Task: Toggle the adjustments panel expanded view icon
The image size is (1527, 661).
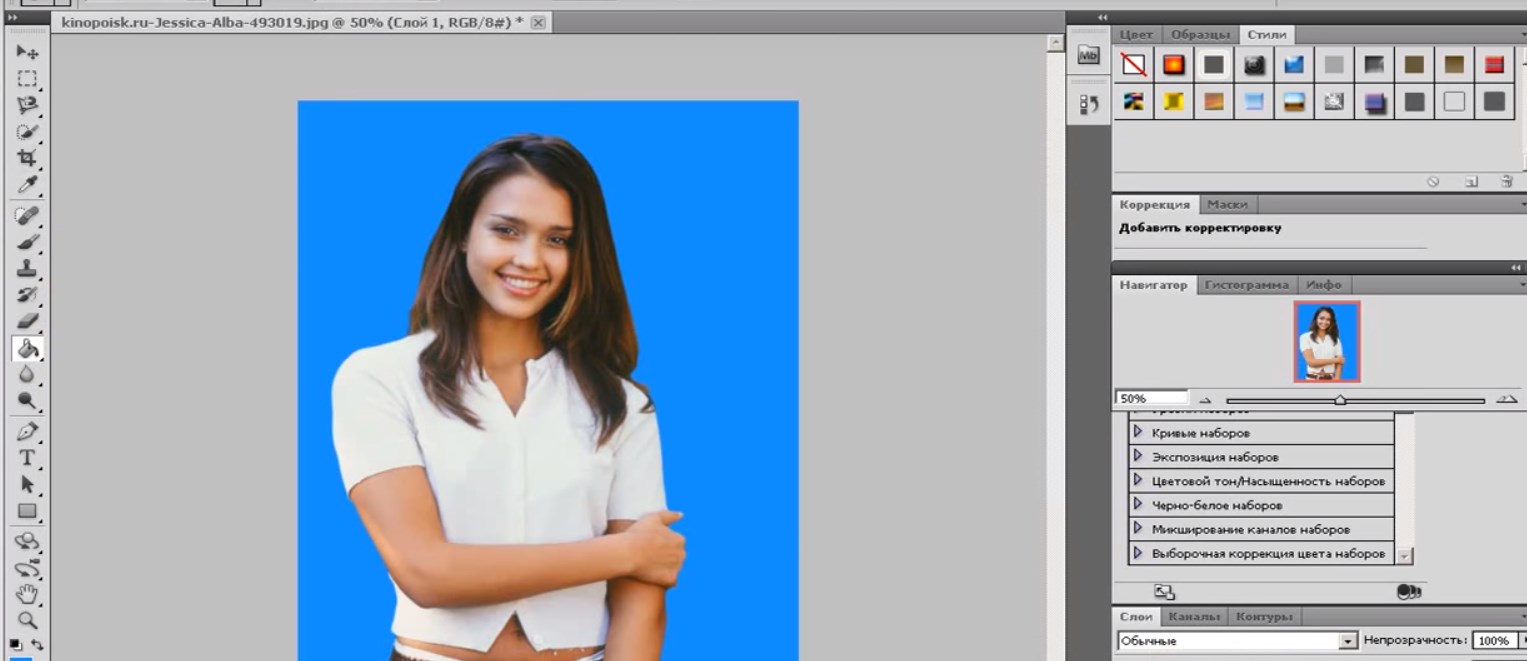Action: point(1164,592)
